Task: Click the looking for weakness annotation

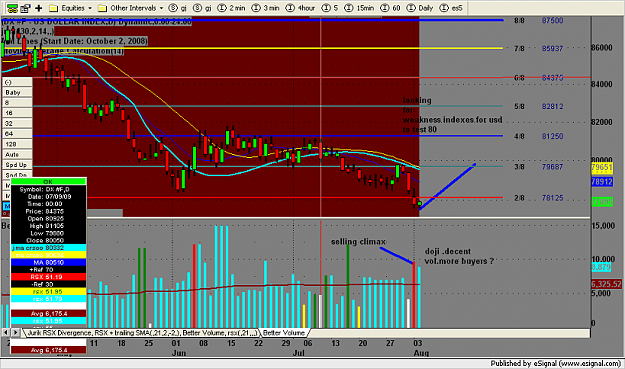Action: pos(452,115)
